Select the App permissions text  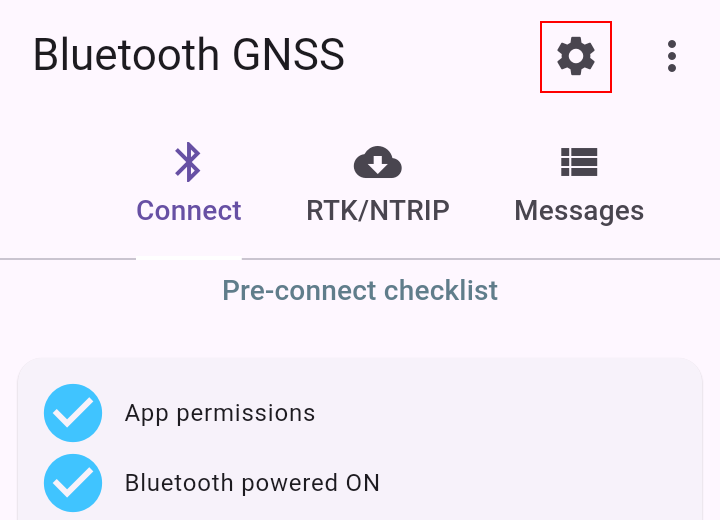click(220, 413)
